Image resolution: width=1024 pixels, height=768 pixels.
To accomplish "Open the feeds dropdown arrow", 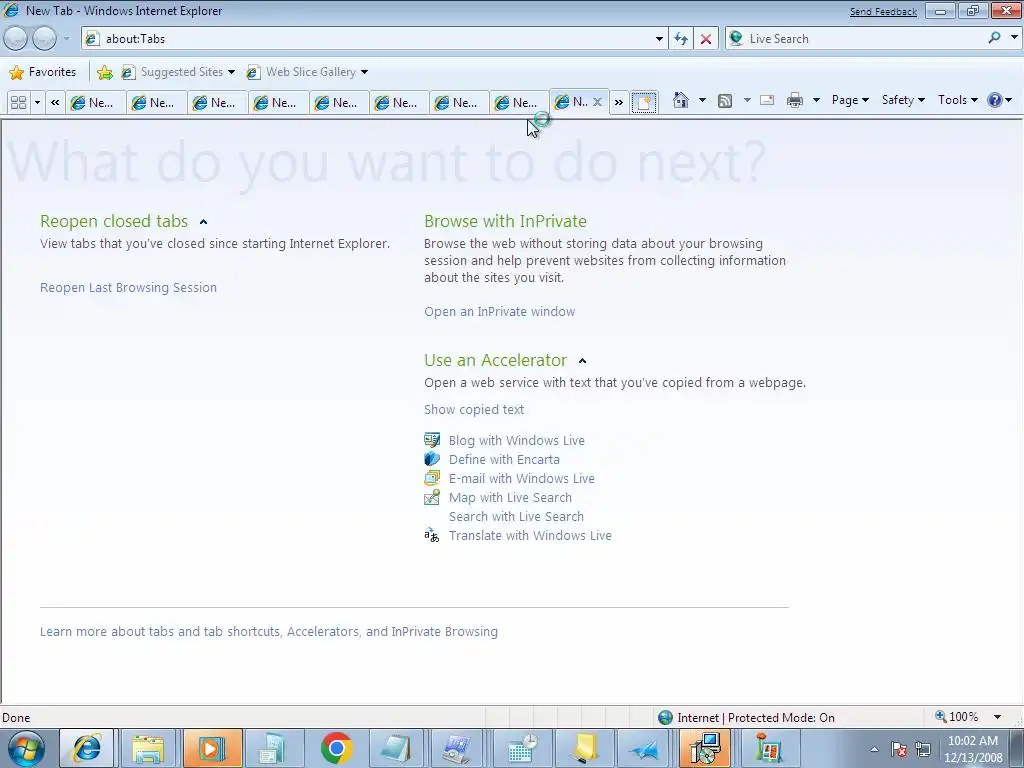I will coord(747,100).
